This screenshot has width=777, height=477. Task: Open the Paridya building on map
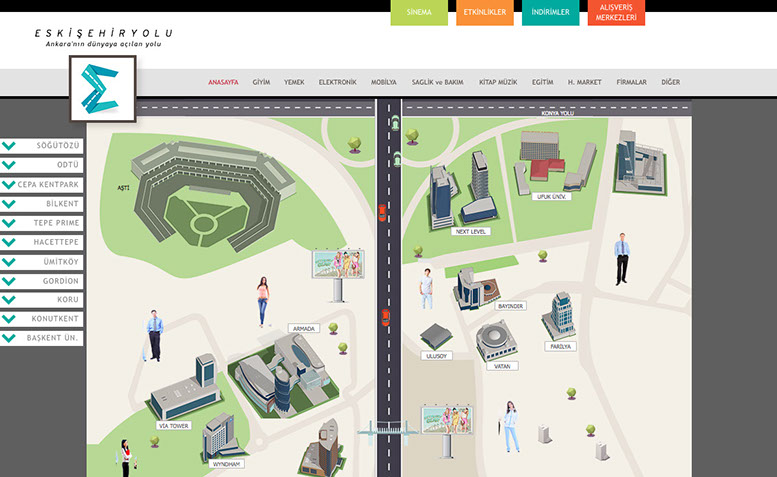[559, 316]
